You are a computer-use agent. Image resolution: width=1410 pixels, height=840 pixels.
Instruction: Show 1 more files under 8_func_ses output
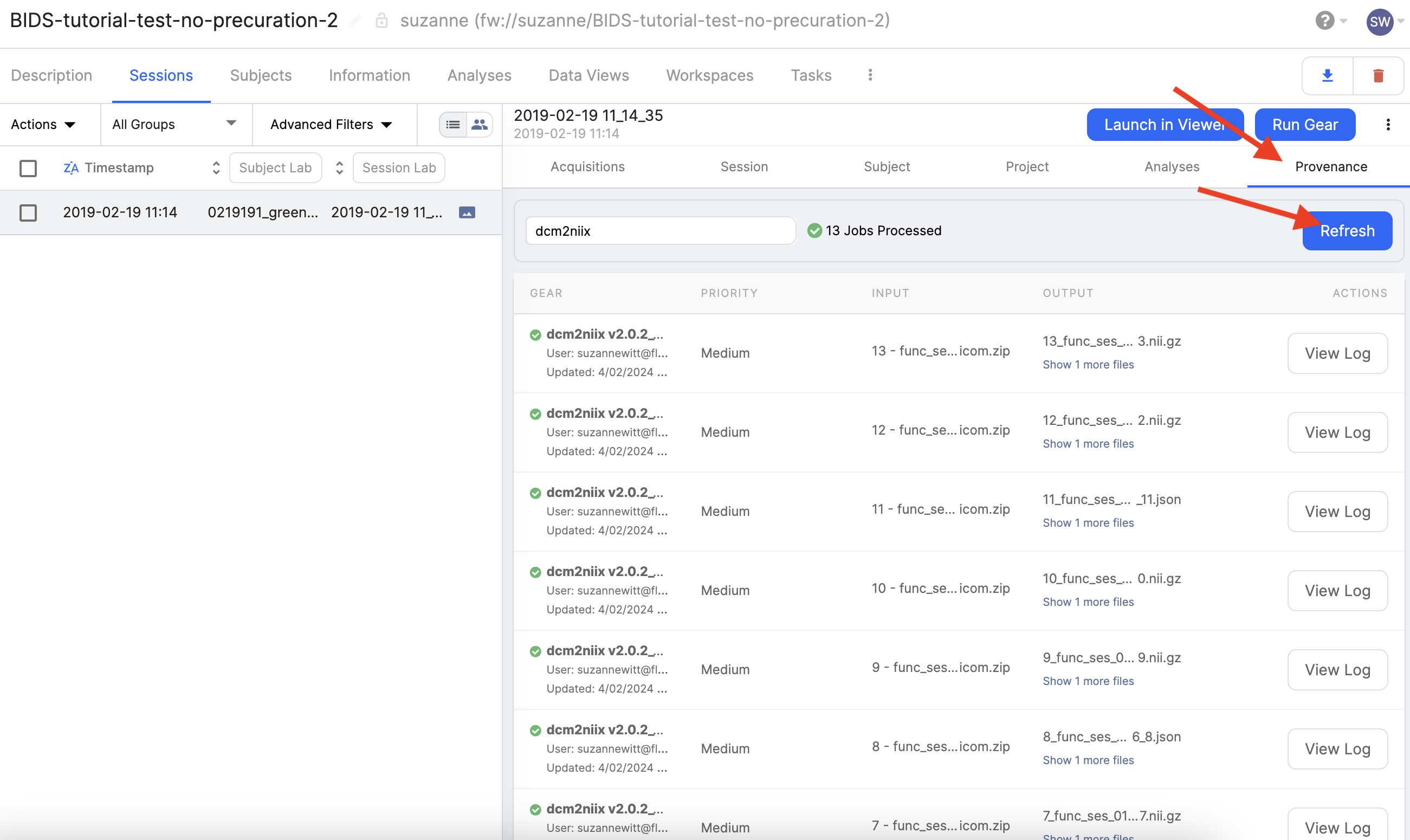click(1088, 760)
